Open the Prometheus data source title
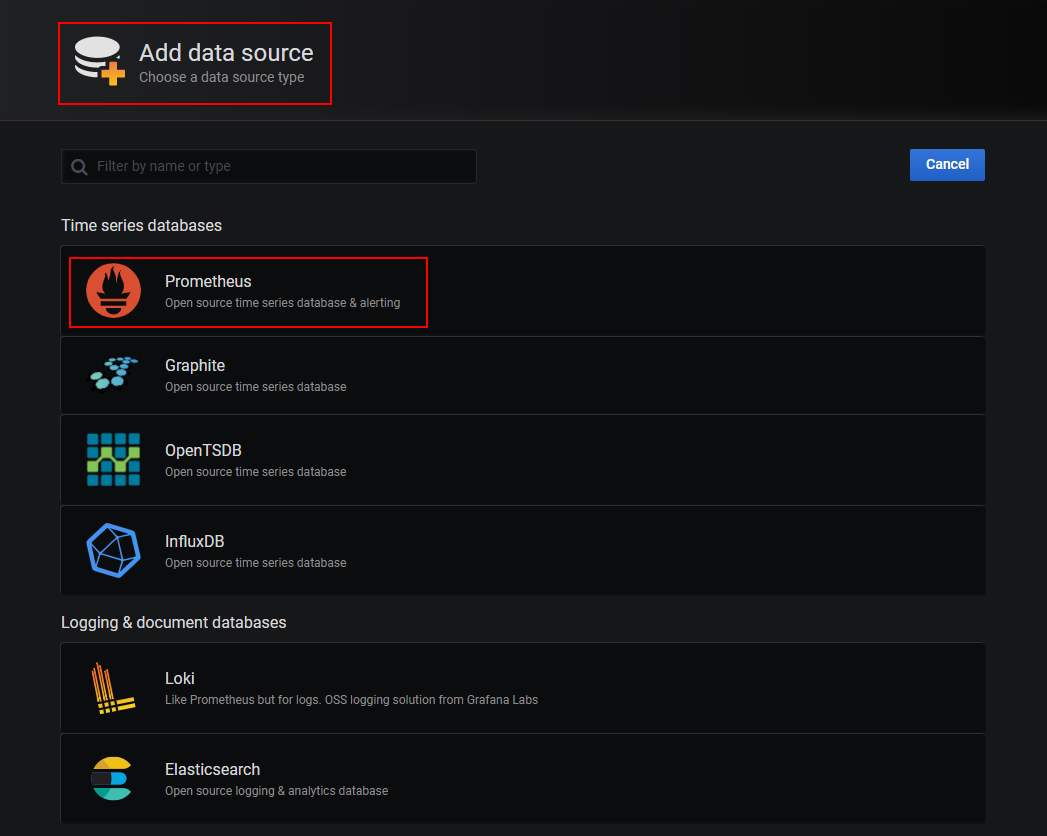This screenshot has height=836, width=1047. tap(208, 282)
